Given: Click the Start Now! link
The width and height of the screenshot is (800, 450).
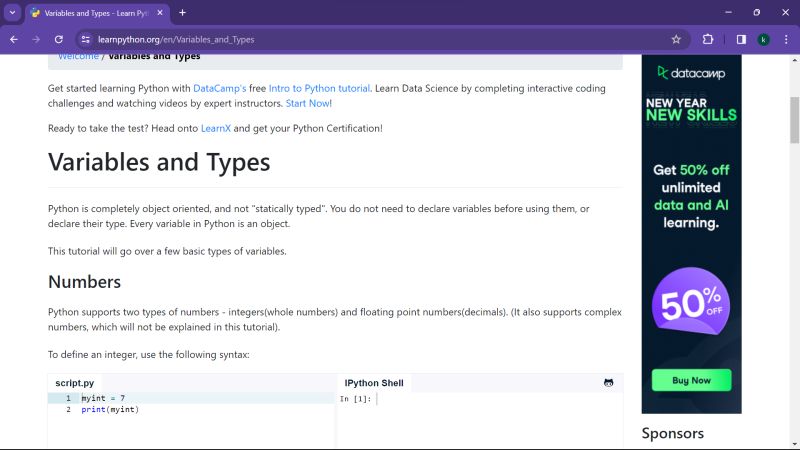Looking at the screenshot, I should (x=308, y=103).
